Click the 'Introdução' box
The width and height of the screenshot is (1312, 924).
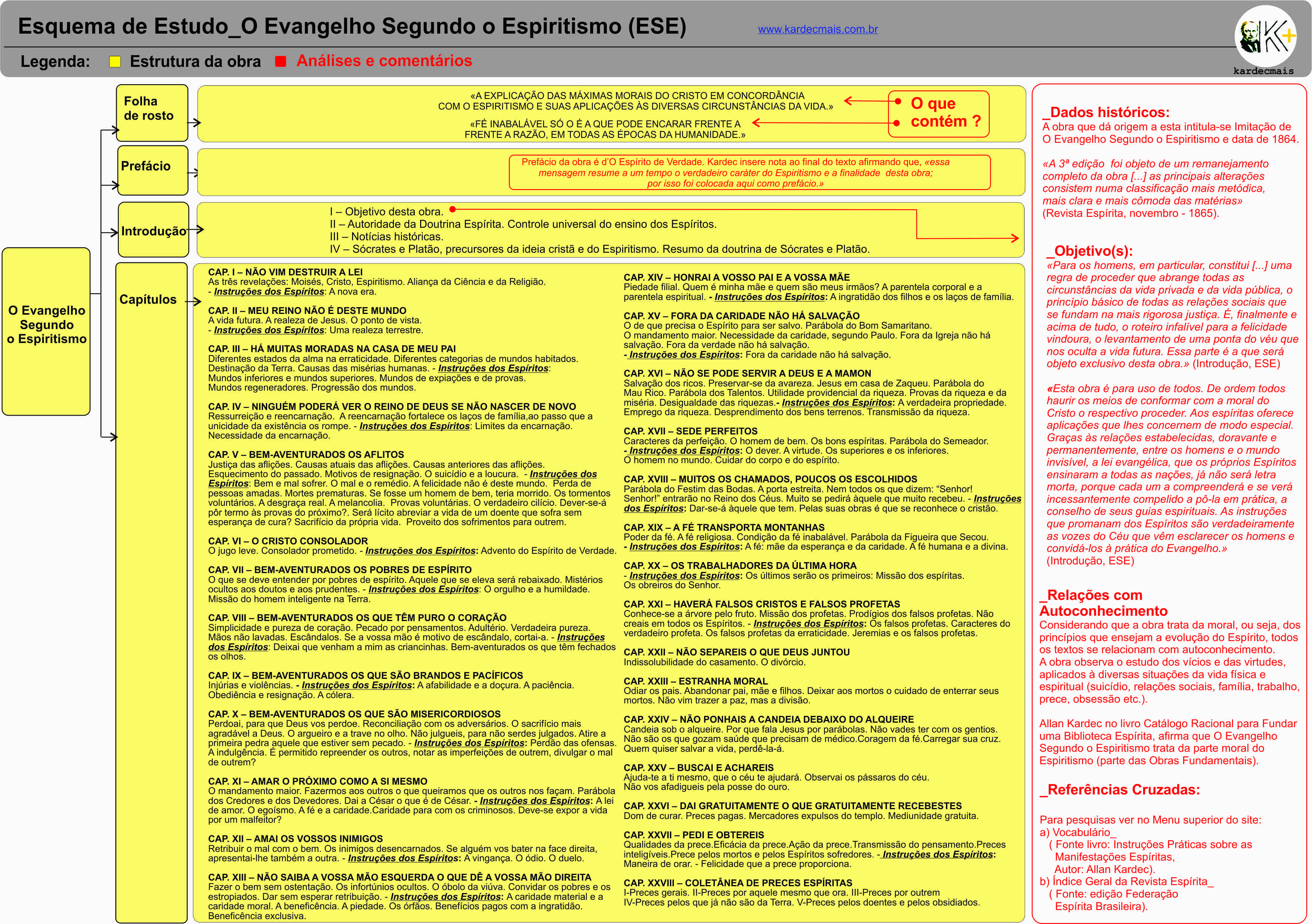click(153, 230)
